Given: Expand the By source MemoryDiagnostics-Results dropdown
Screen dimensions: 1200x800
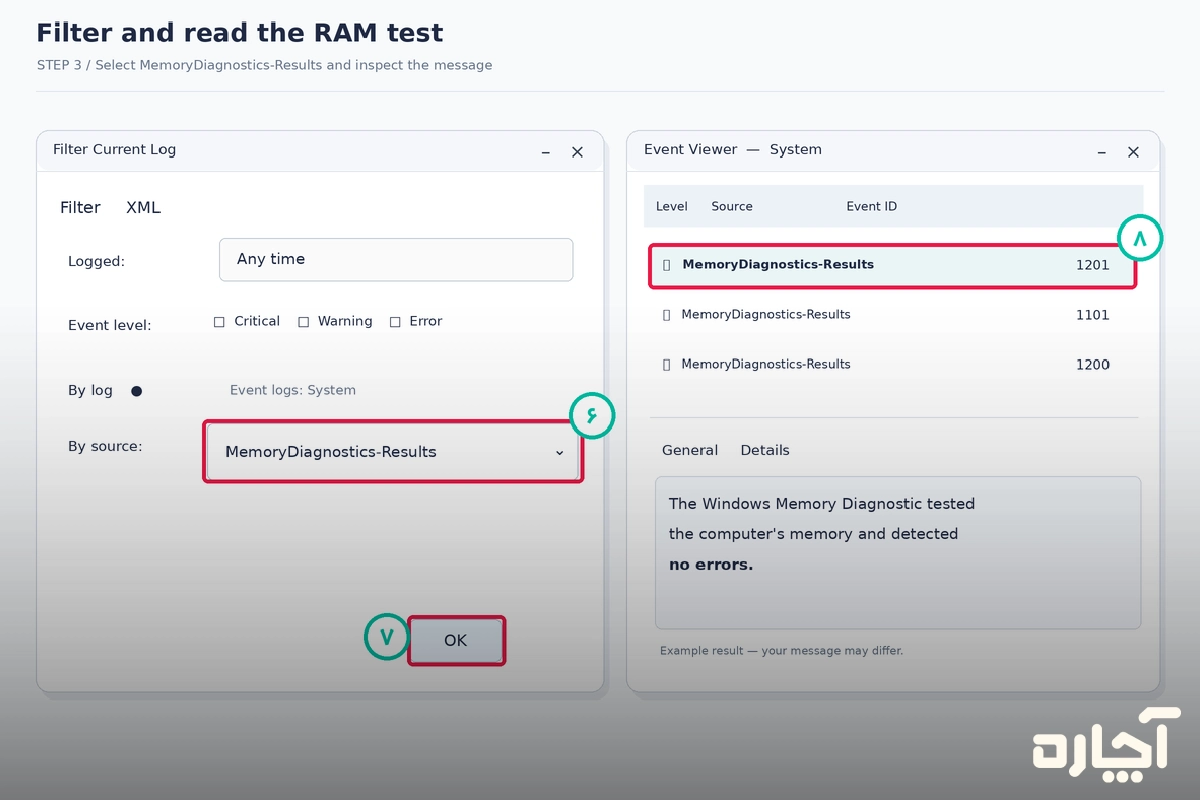Looking at the screenshot, I should (393, 452).
